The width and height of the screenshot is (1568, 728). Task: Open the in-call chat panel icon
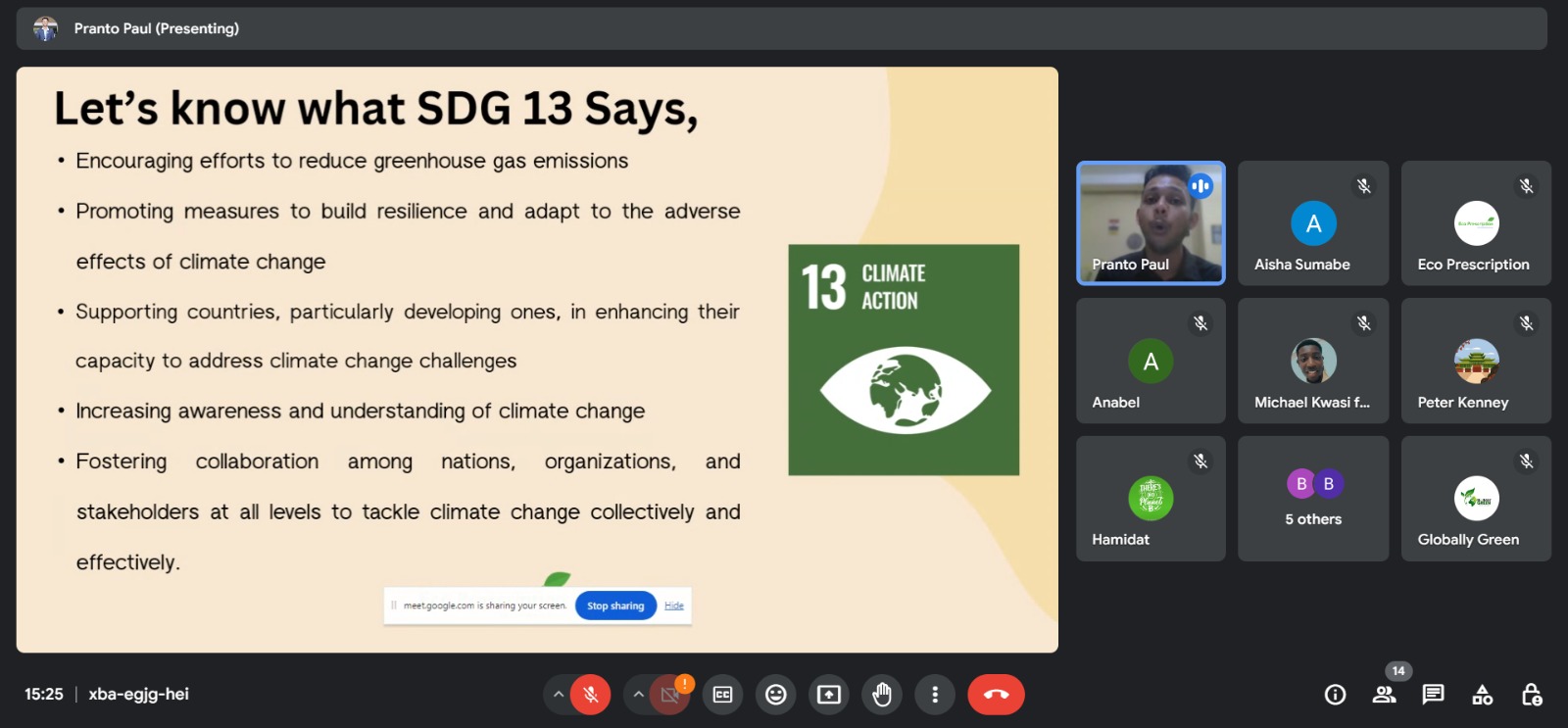[1433, 695]
